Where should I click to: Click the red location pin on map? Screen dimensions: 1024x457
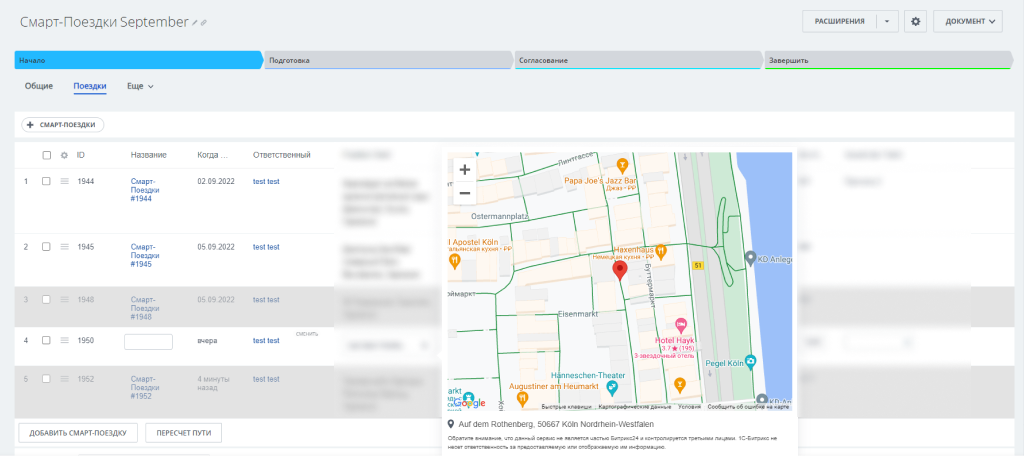620,270
